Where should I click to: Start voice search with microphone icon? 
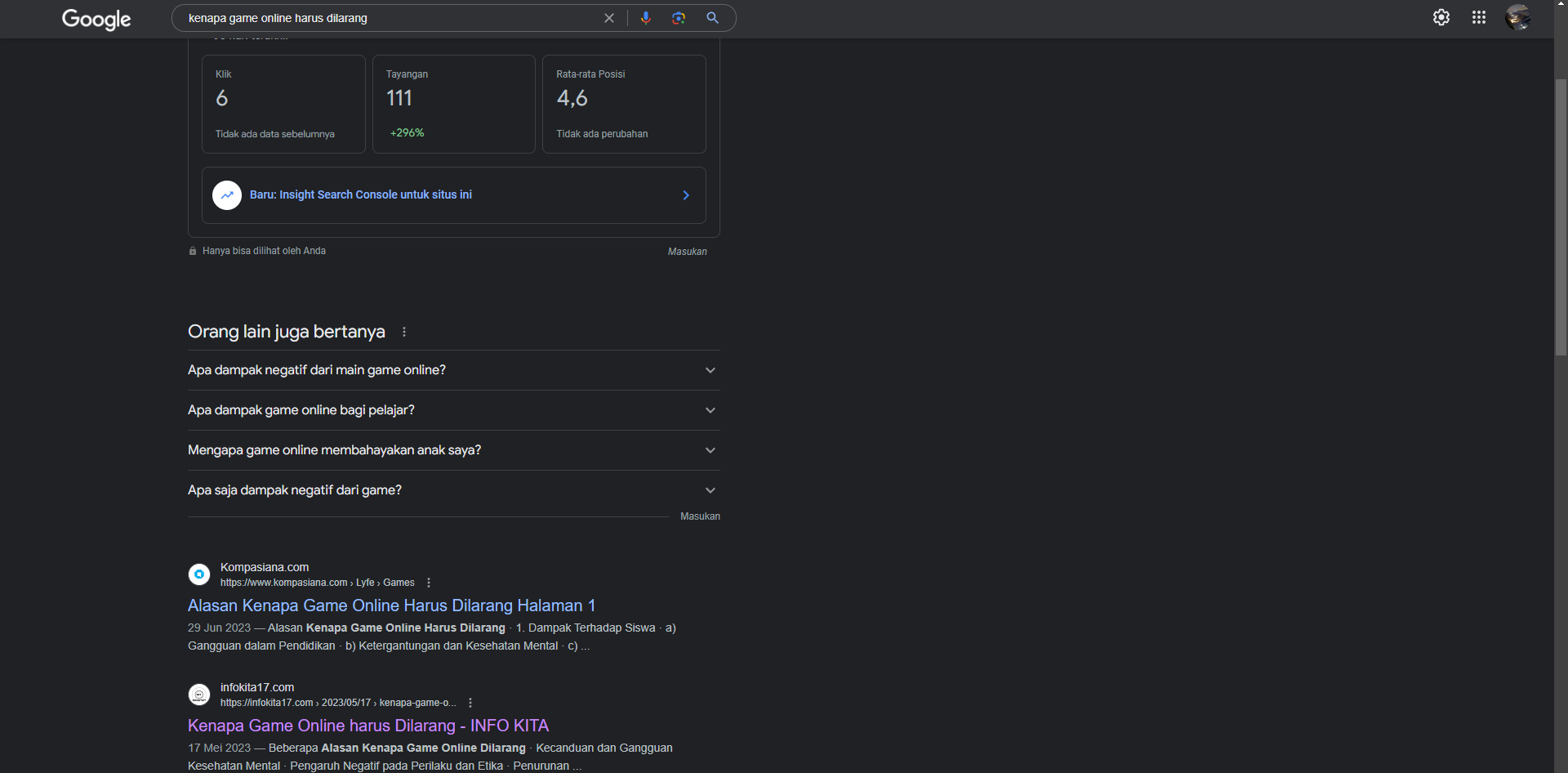[x=645, y=18]
